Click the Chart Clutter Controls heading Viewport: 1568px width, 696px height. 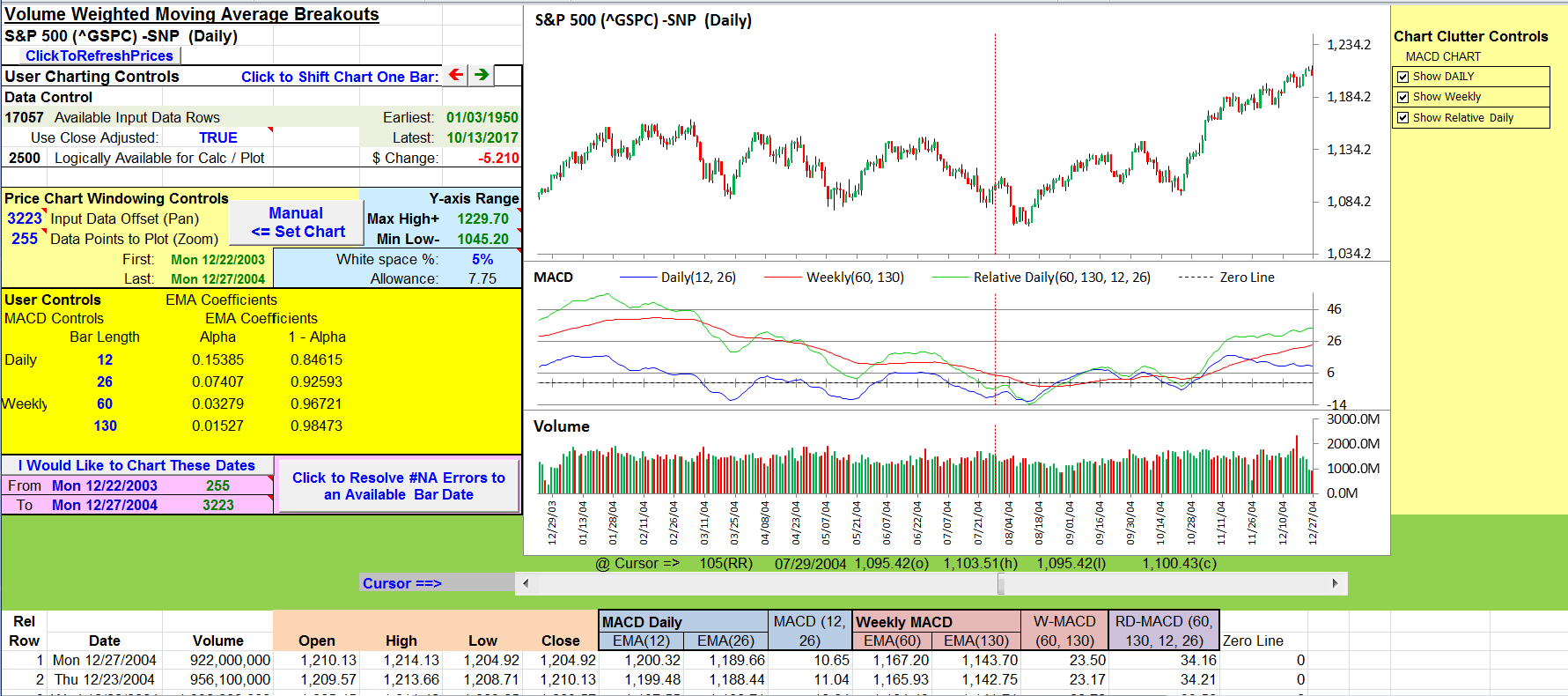pyautogui.click(x=1470, y=36)
